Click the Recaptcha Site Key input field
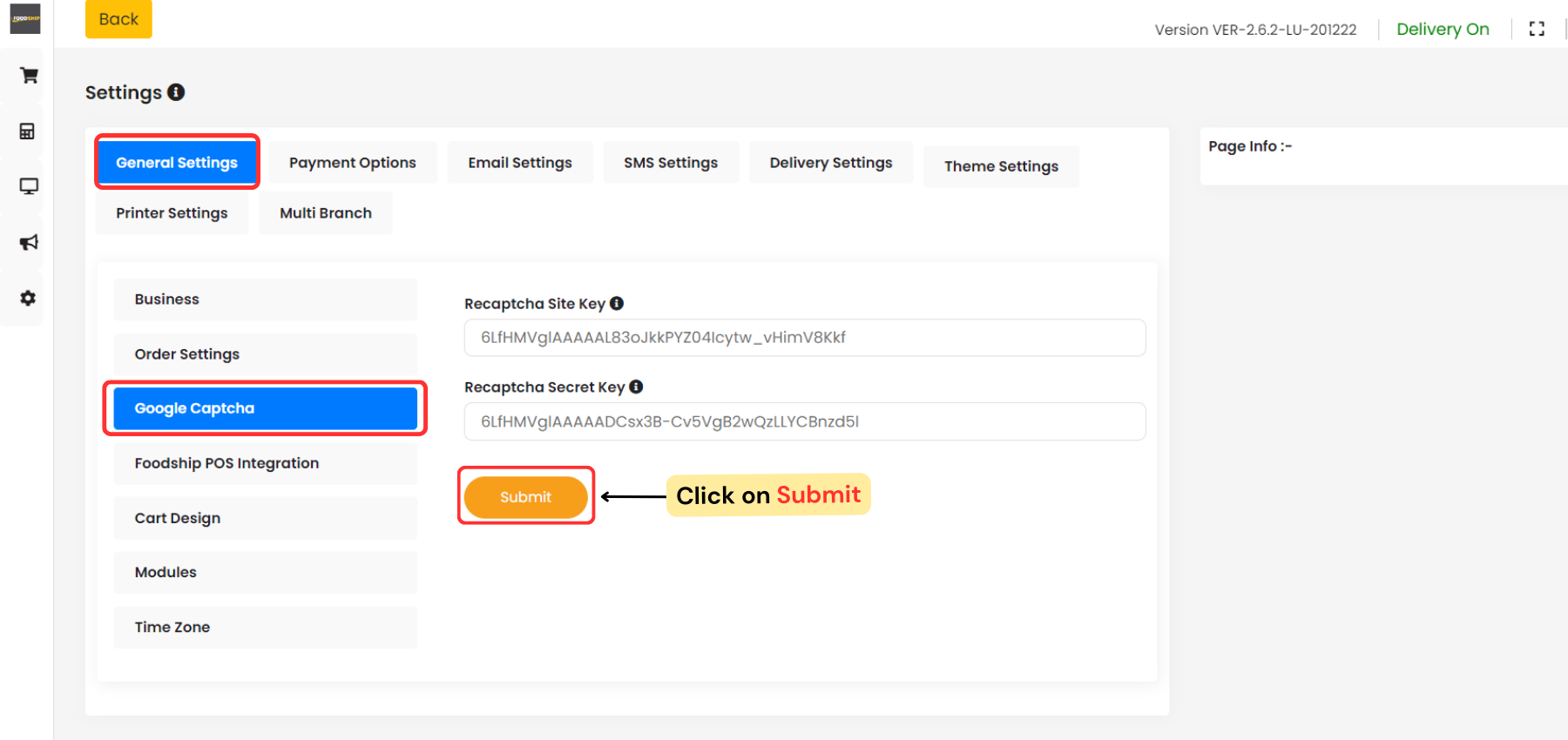The height and width of the screenshot is (740, 1568). [805, 338]
